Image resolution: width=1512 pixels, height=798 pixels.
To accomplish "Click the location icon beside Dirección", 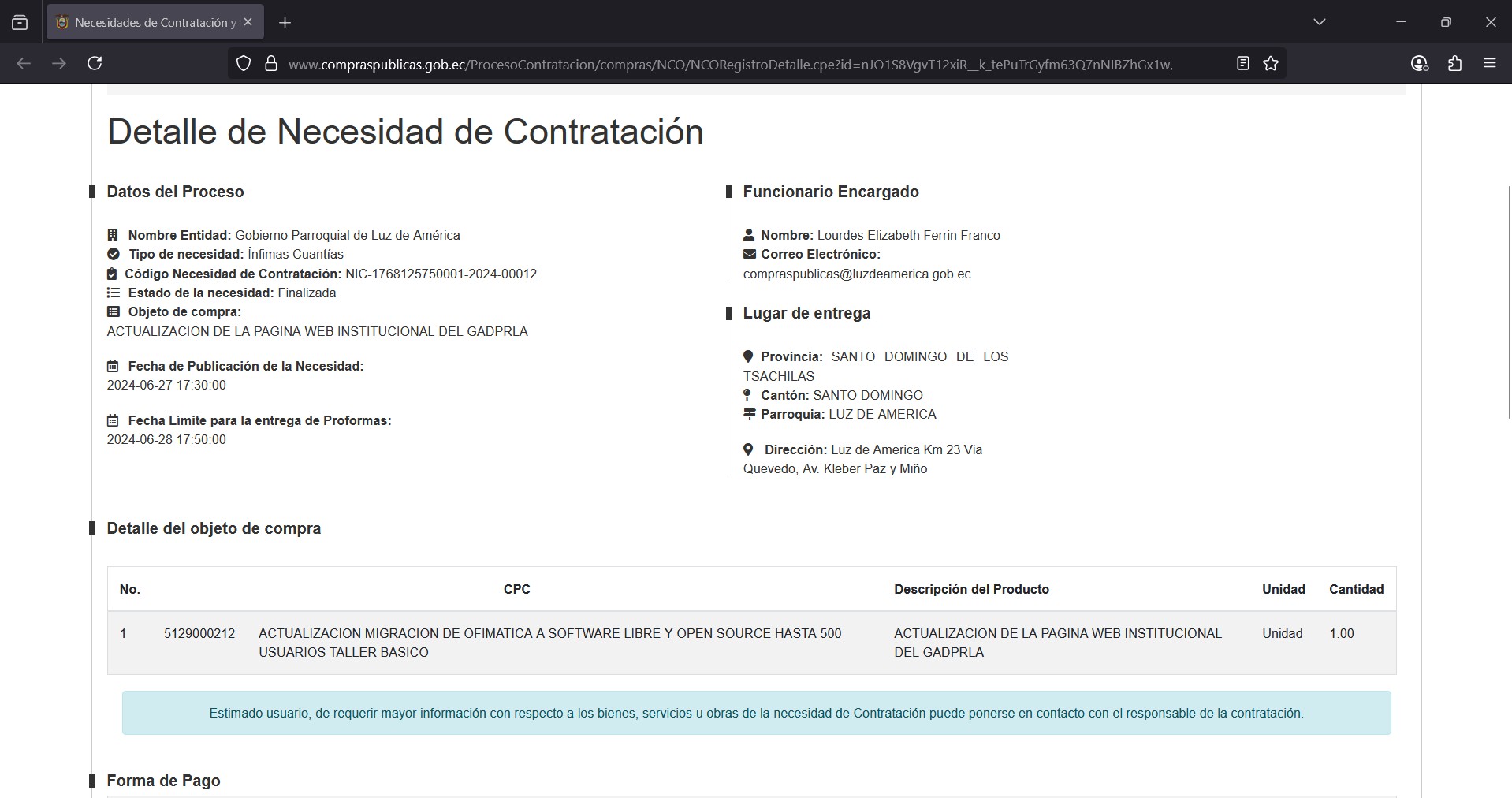I will click(x=748, y=449).
